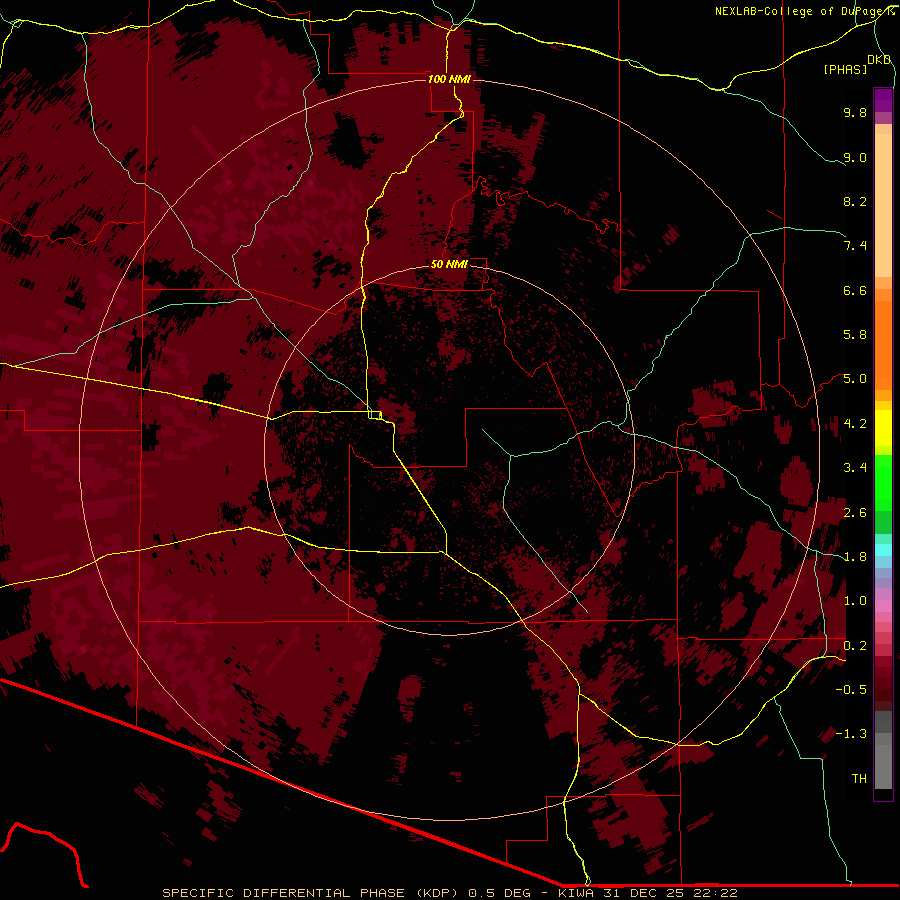Pick the yellow segment of color bar

[883, 428]
